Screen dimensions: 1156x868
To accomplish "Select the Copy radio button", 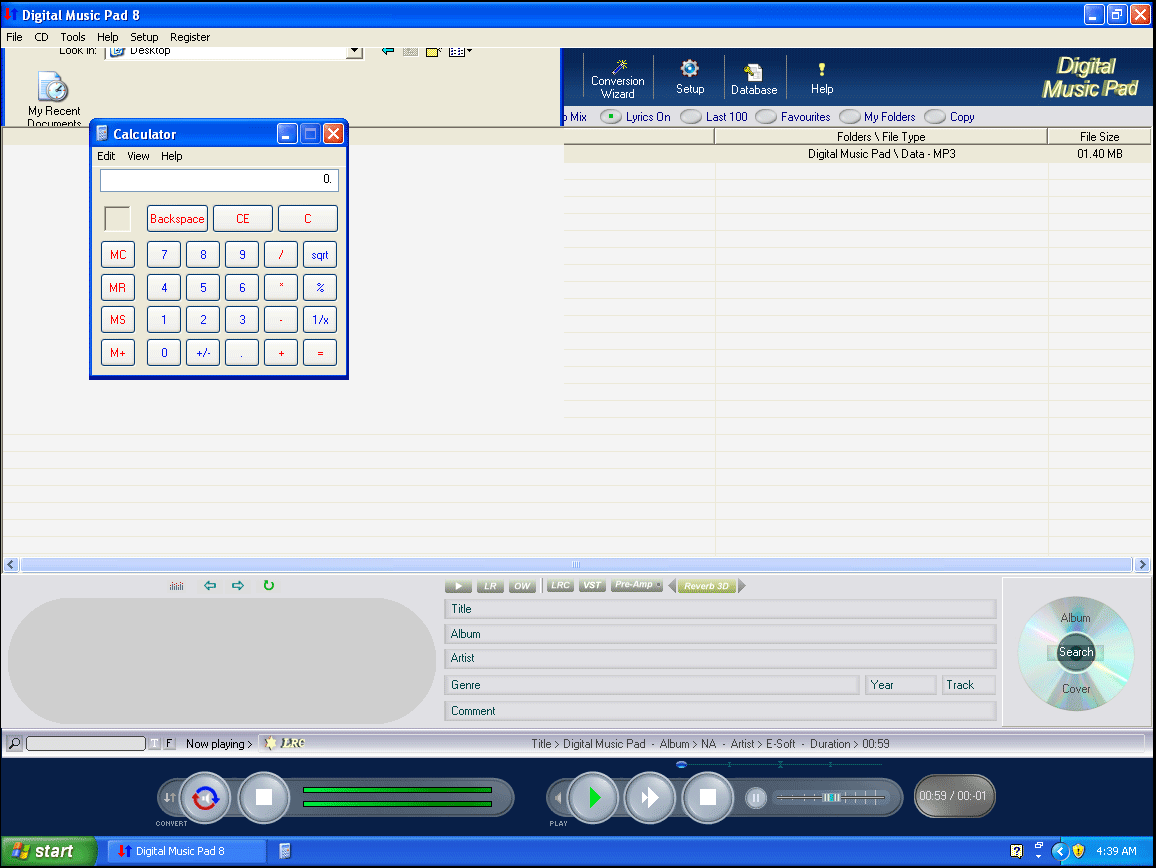I will click(x=935, y=117).
